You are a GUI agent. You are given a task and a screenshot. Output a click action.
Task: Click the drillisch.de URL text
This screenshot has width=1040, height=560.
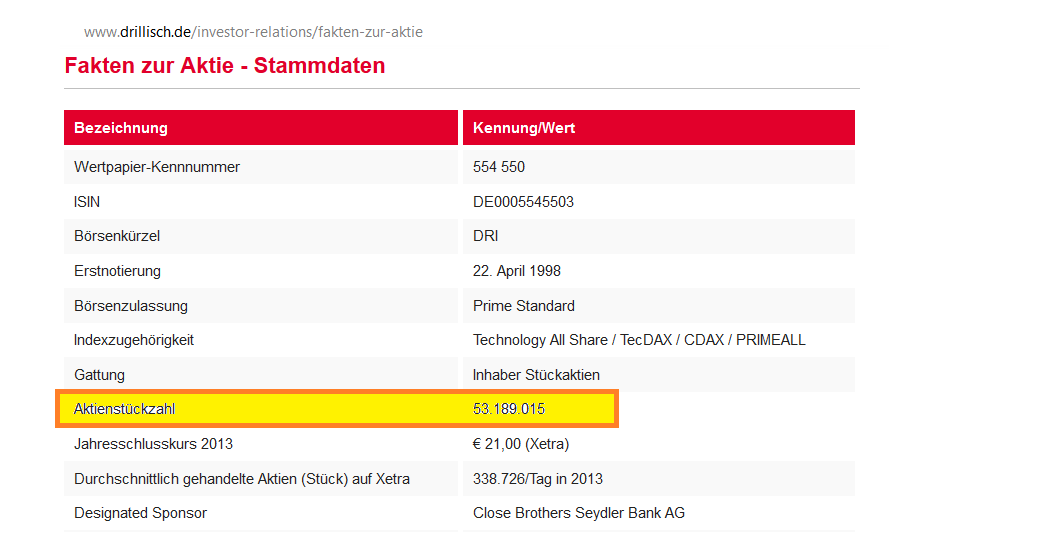(253, 32)
